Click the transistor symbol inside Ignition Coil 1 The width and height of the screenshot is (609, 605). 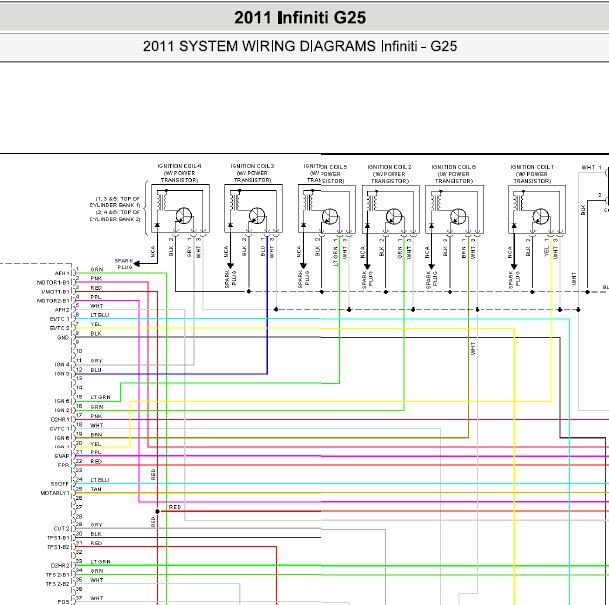tap(541, 216)
